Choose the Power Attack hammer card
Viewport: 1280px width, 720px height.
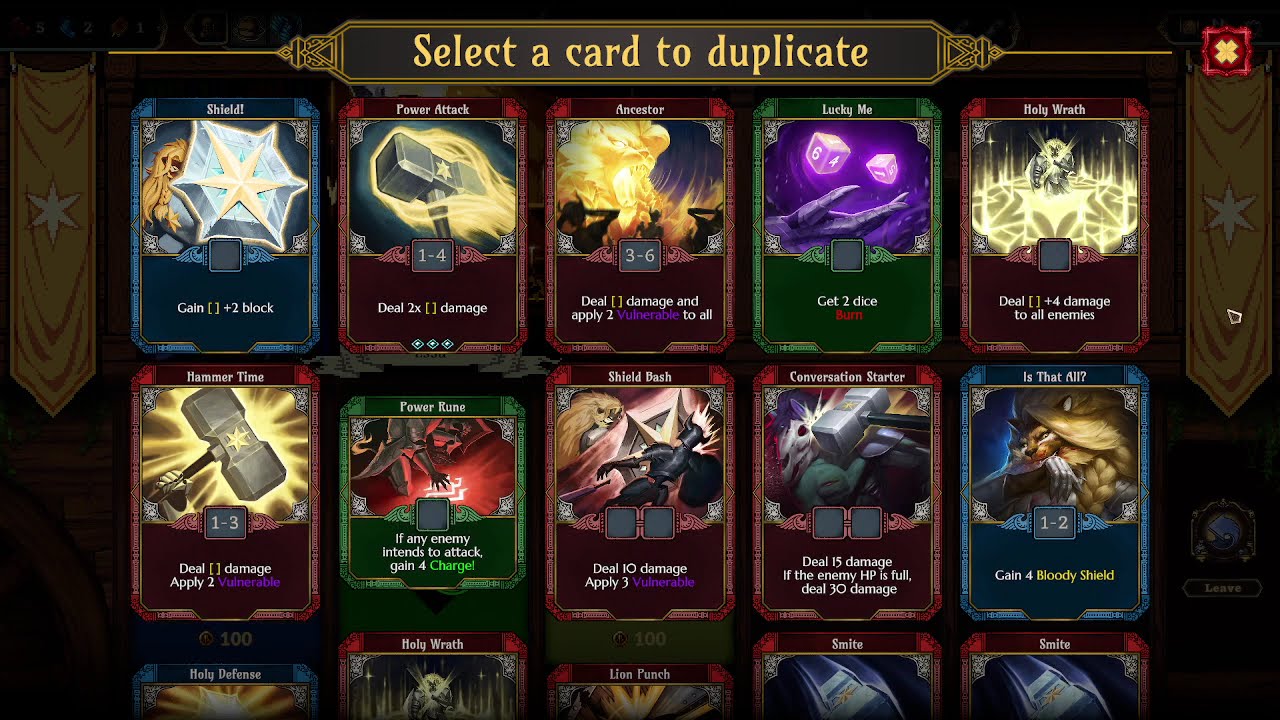click(x=432, y=226)
